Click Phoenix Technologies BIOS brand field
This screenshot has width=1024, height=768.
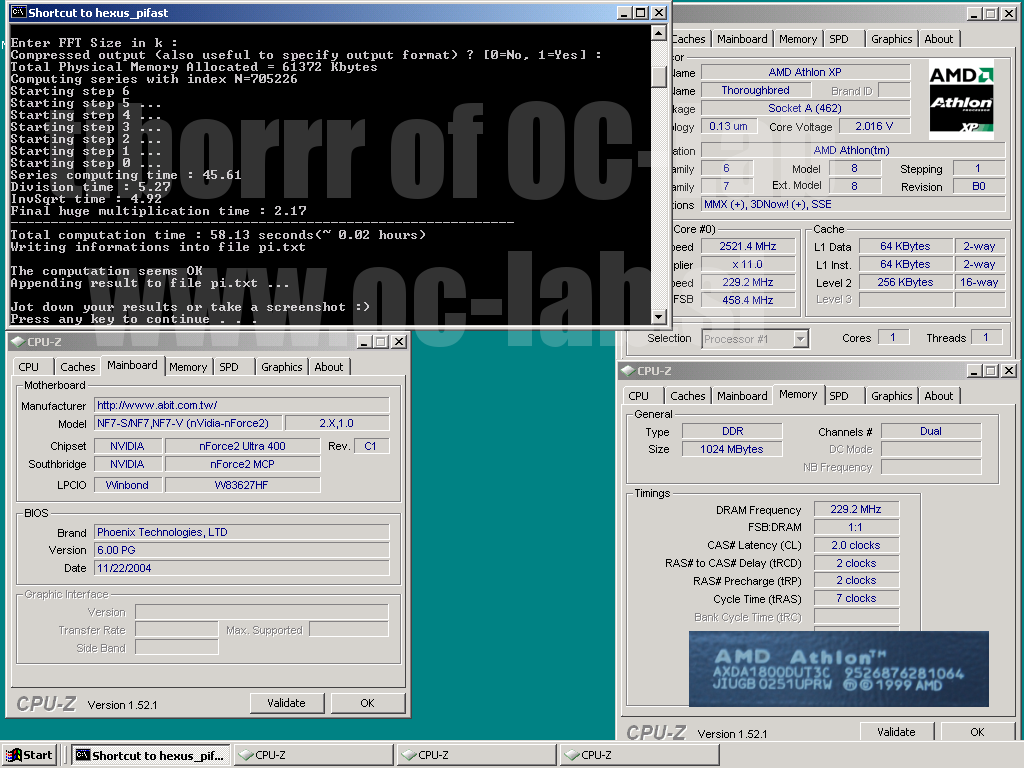242,532
